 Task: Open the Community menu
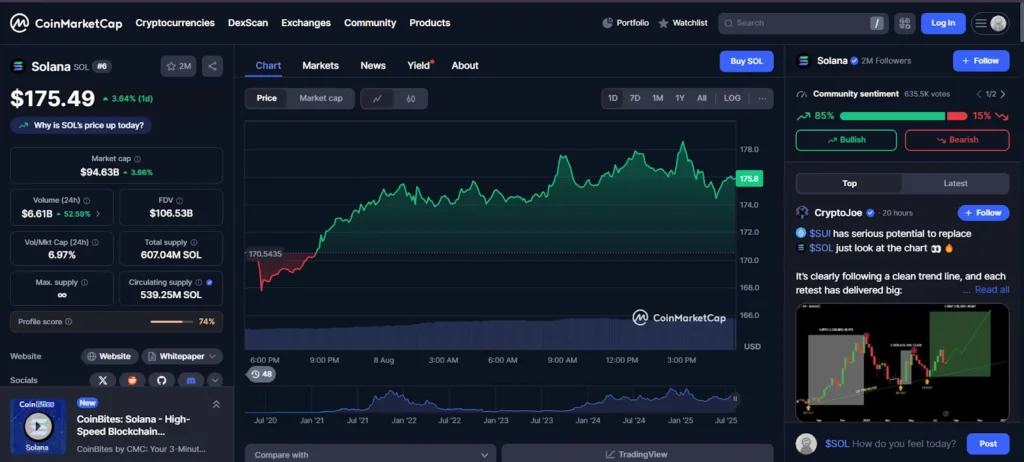(x=370, y=23)
